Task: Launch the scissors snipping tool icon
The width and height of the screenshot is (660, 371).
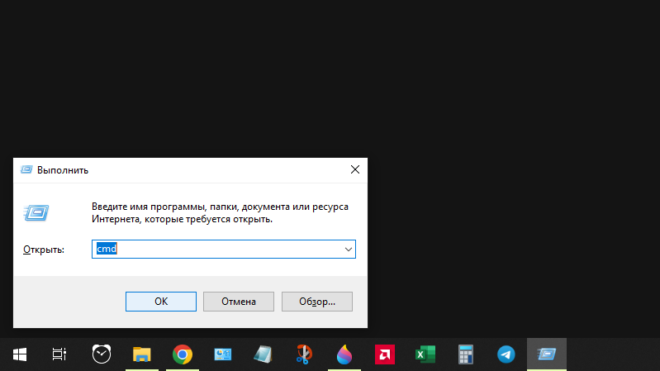Action: coord(304,354)
